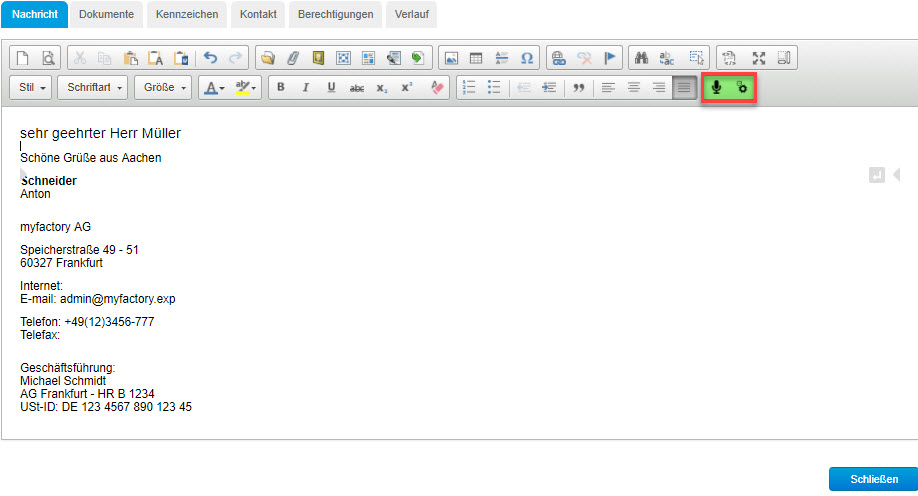Remove formatting with eraser icon
918x496 pixels.
click(437, 88)
